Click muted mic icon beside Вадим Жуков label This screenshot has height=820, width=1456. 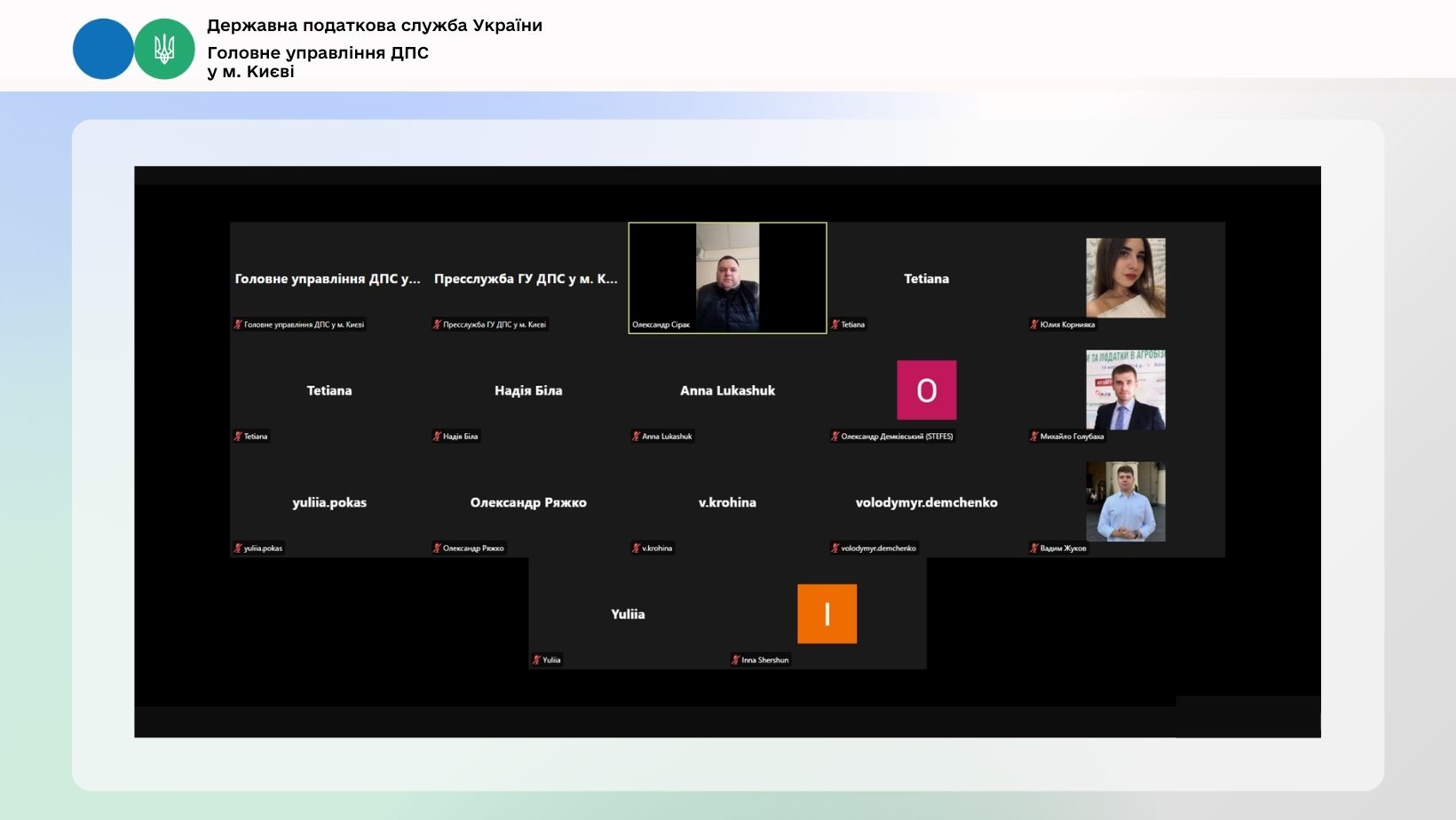[1034, 548]
